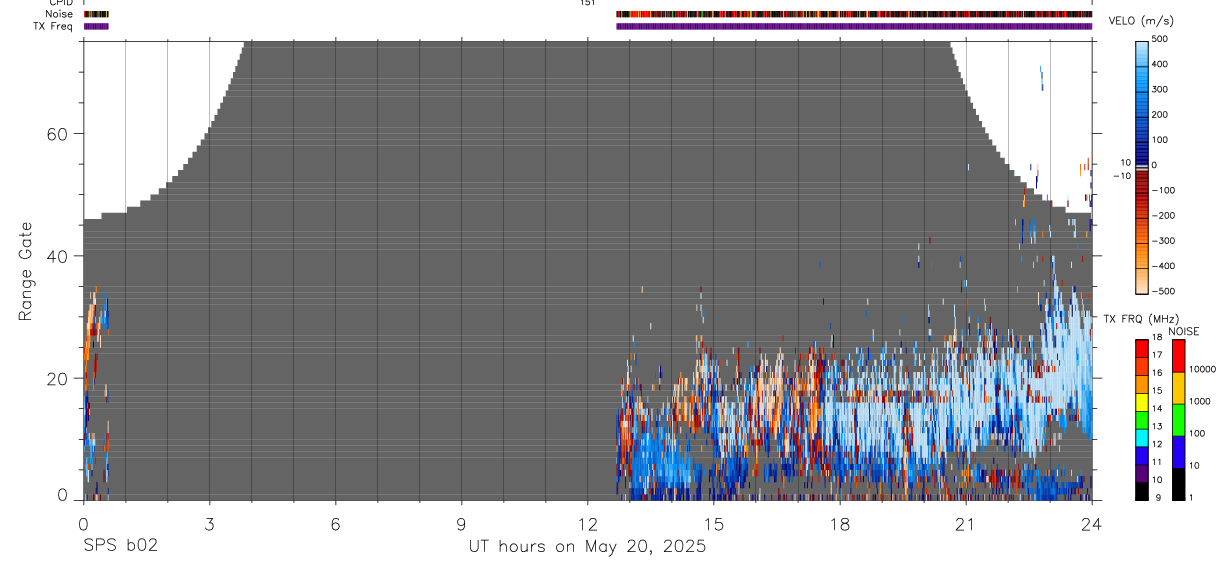Screen dimensions: 1228x567
Task: Click the 18 MHz tick on the frequency scale
Action: pos(1157,338)
